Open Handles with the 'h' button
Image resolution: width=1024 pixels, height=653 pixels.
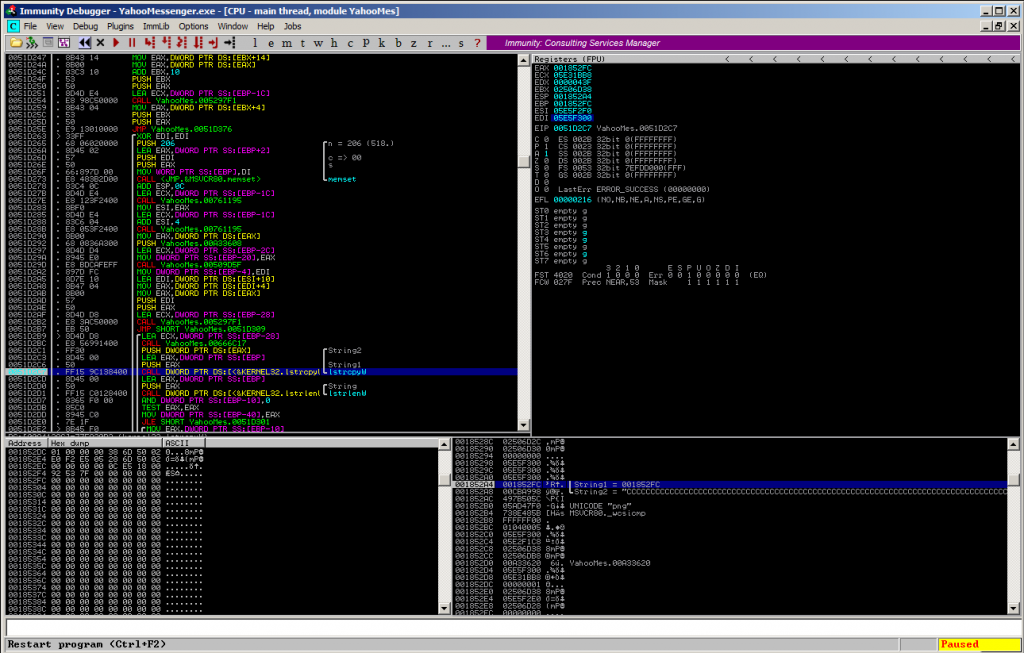coord(334,43)
